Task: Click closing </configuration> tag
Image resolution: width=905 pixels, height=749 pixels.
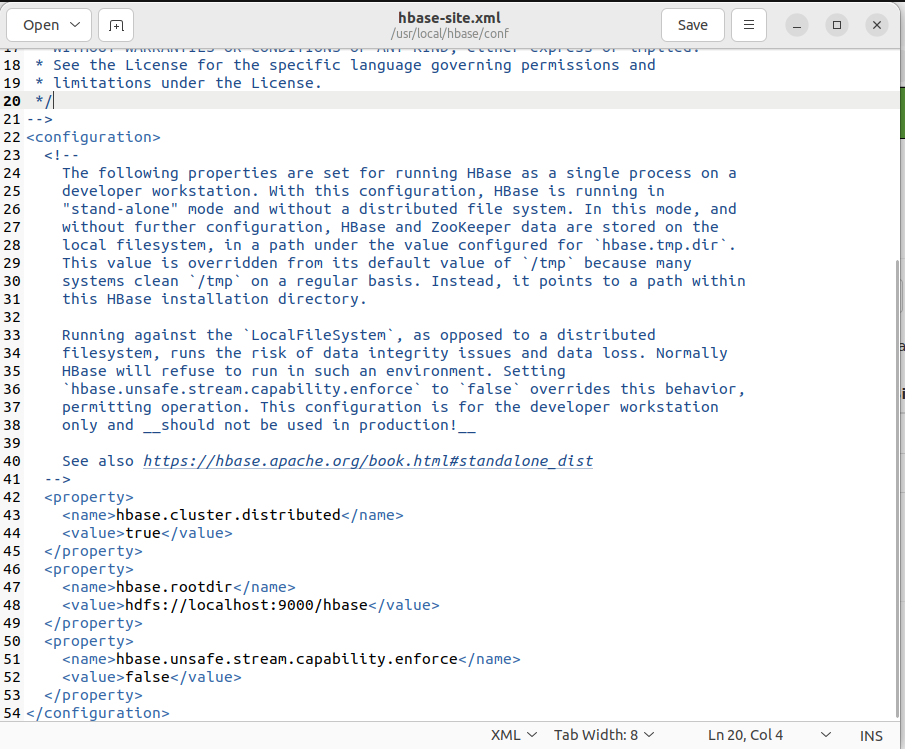Action: point(98,713)
